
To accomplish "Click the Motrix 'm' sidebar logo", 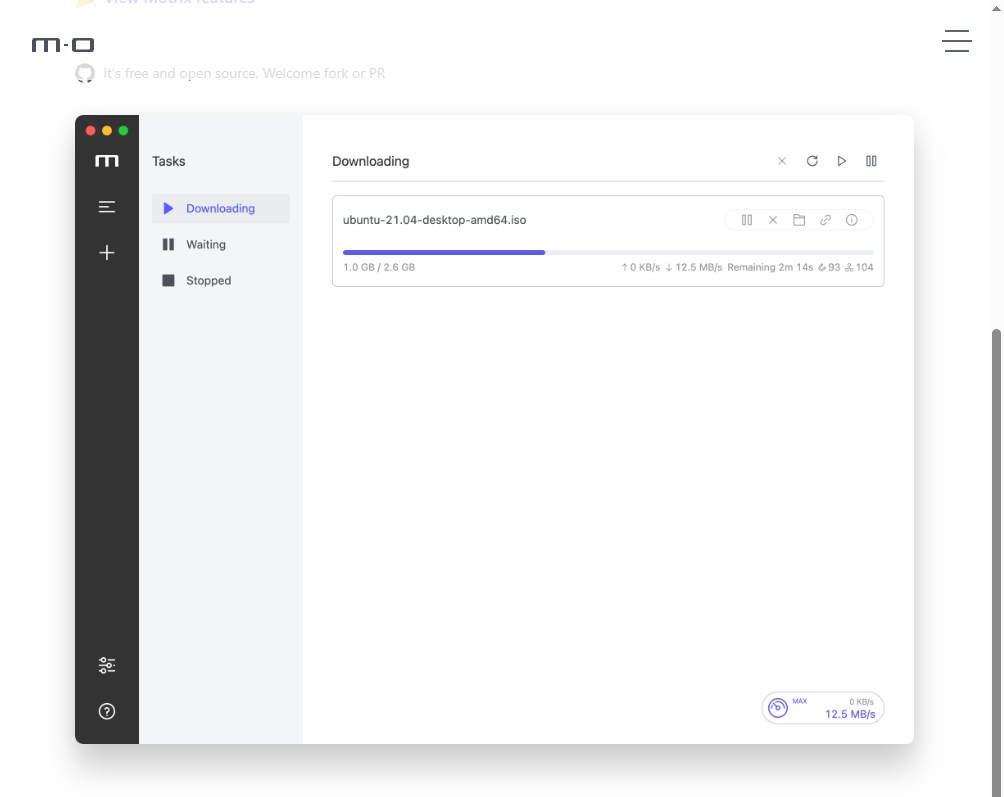I will (106, 161).
